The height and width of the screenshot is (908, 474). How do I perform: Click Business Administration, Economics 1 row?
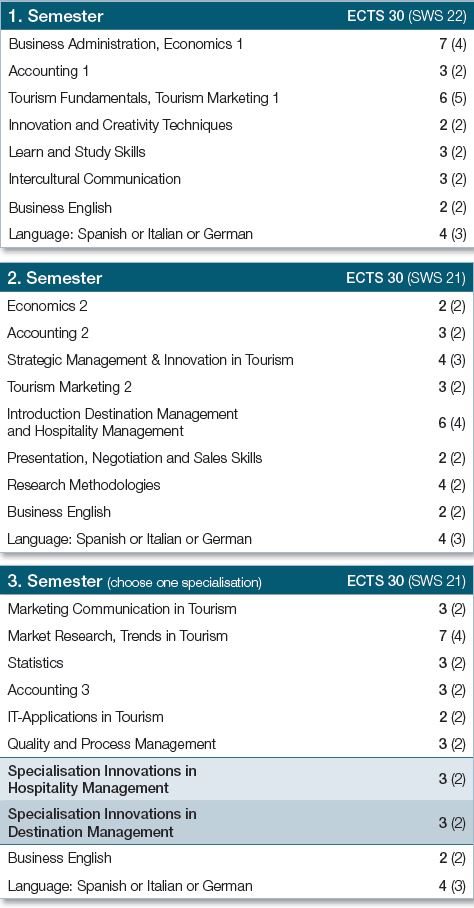coord(237,44)
